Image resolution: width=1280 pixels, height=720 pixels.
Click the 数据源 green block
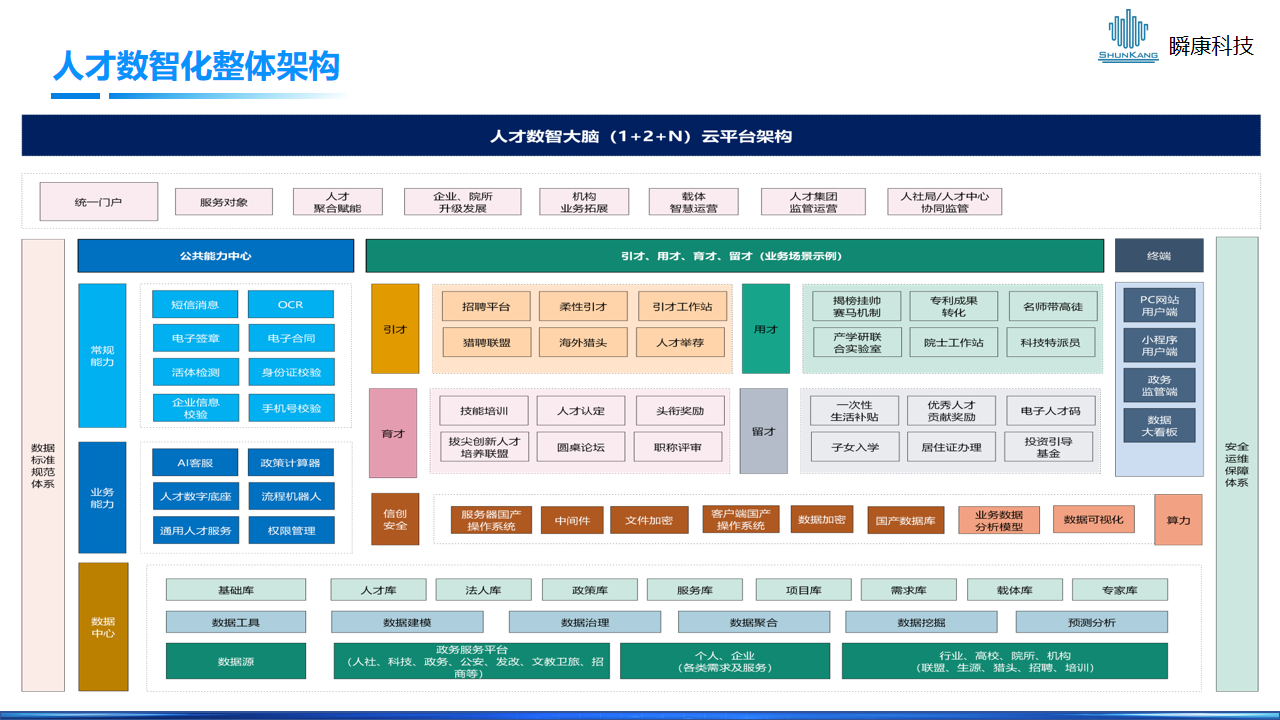pos(235,660)
